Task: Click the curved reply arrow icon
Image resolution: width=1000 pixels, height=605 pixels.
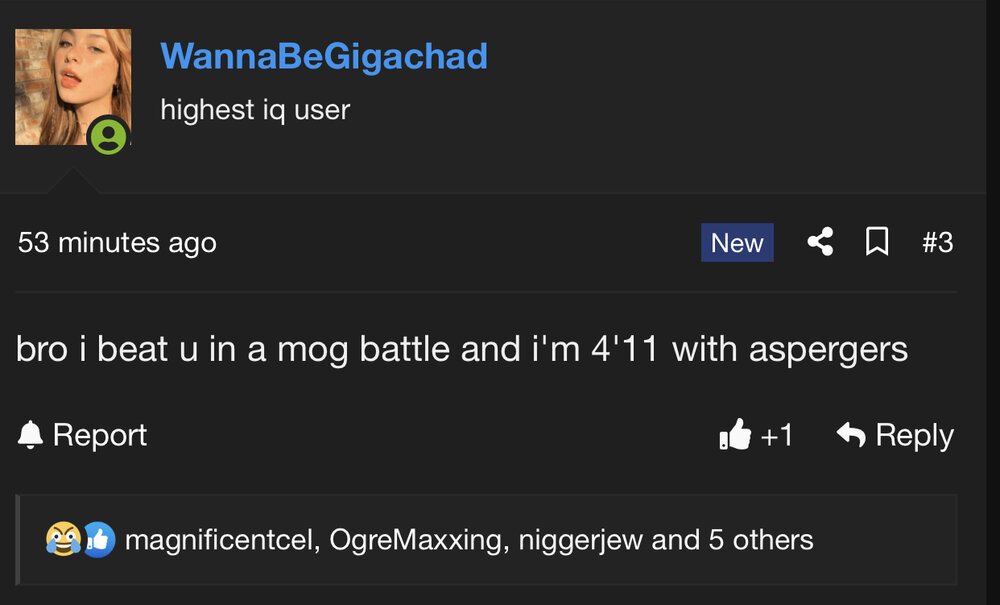Action: (x=851, y=435)
